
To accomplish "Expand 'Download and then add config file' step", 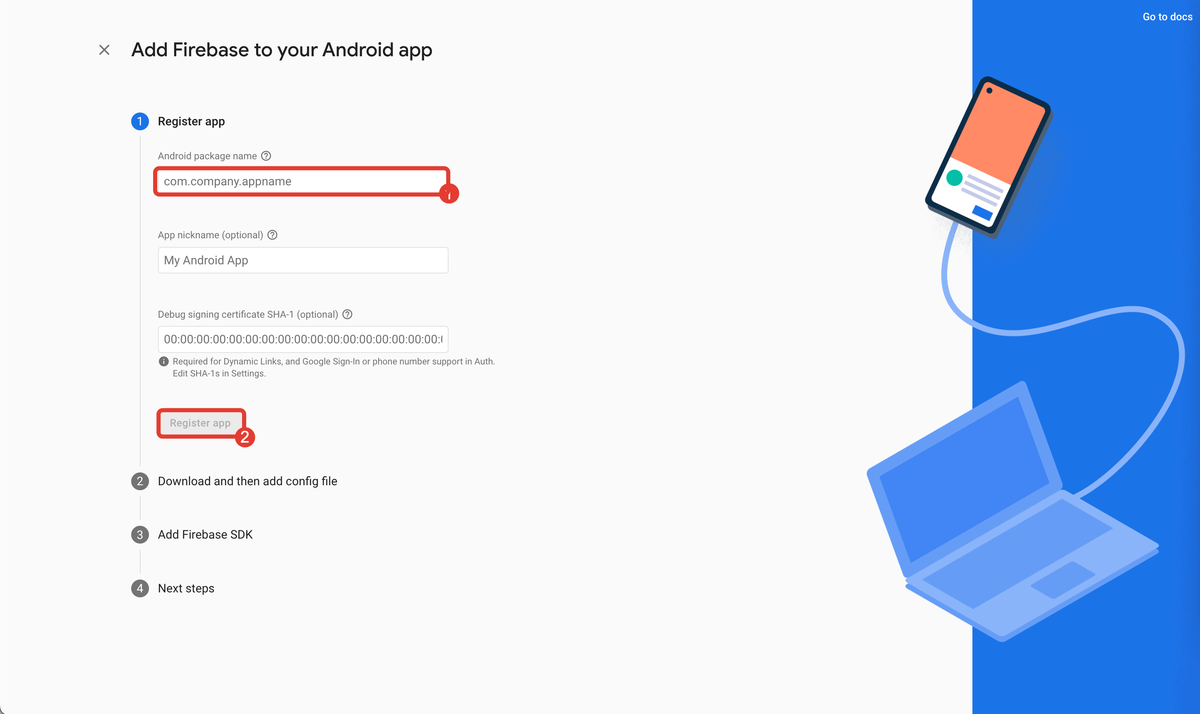I will tap(248, 481).
